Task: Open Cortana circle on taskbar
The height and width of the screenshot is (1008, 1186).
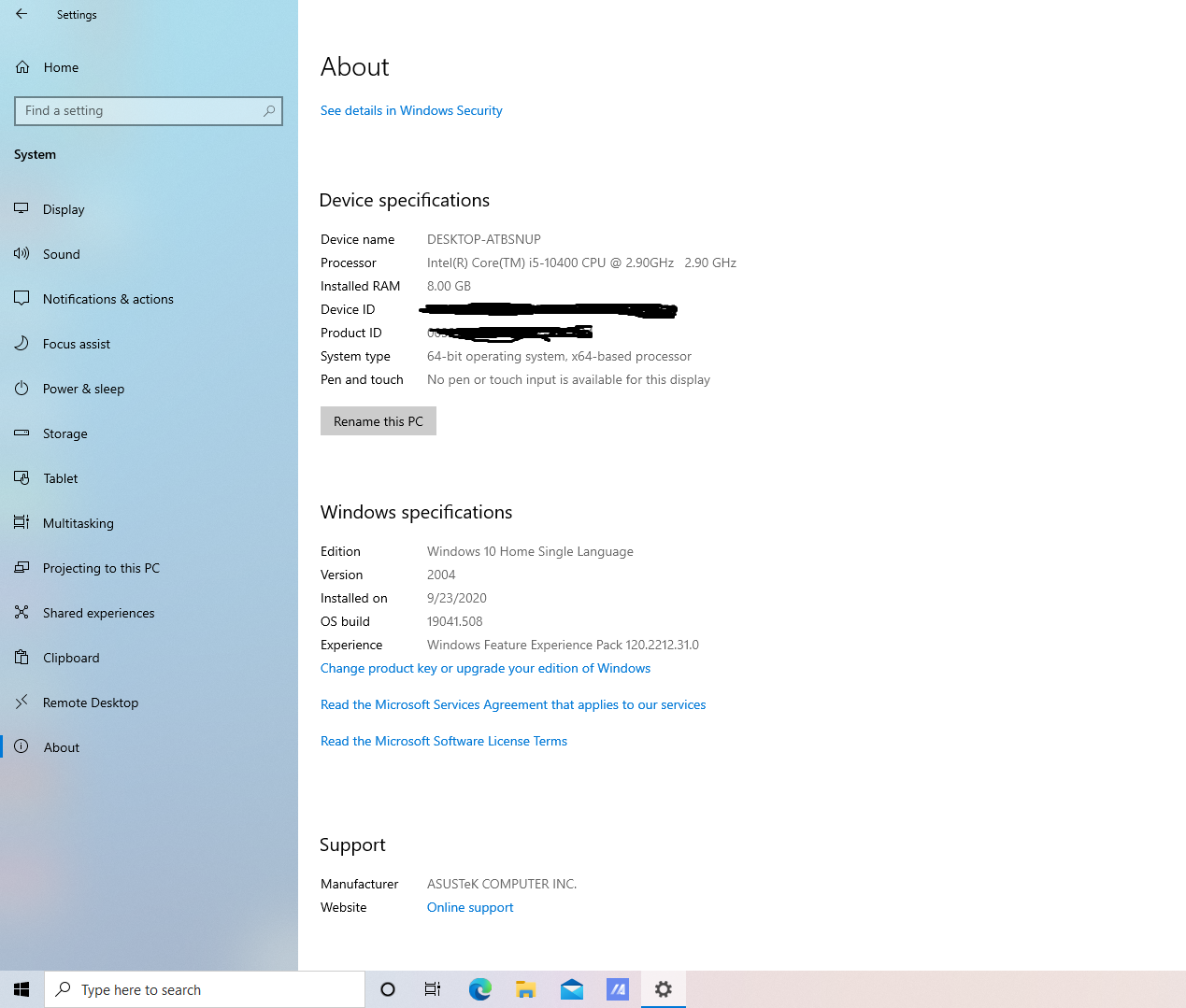Action: point(388,989)
